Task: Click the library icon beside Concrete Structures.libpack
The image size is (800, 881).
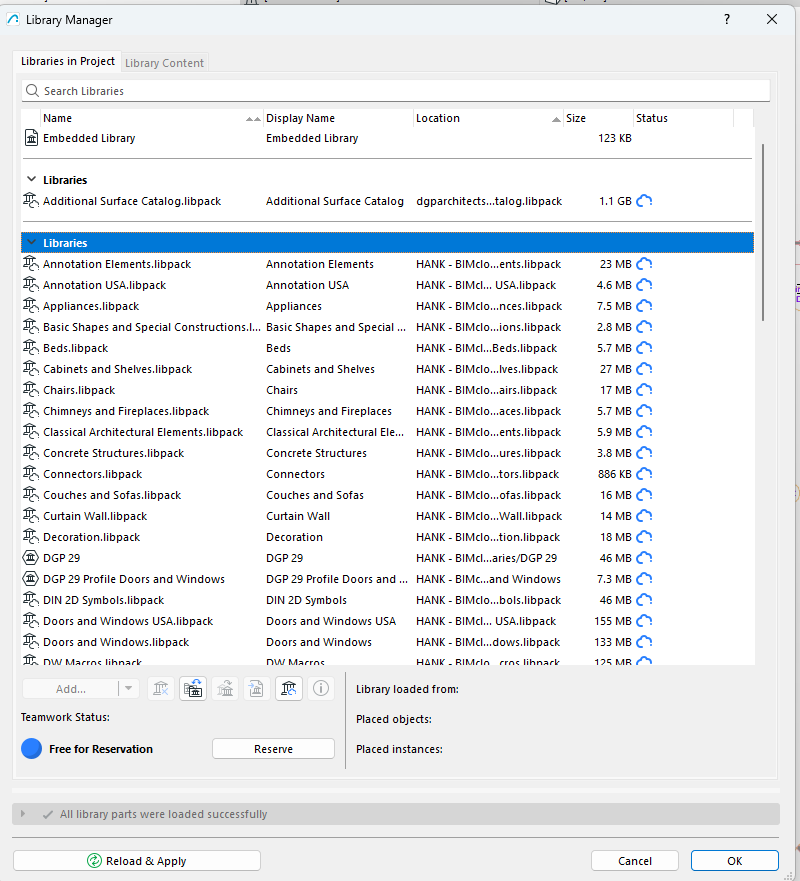Action: (x=30, y=453)
